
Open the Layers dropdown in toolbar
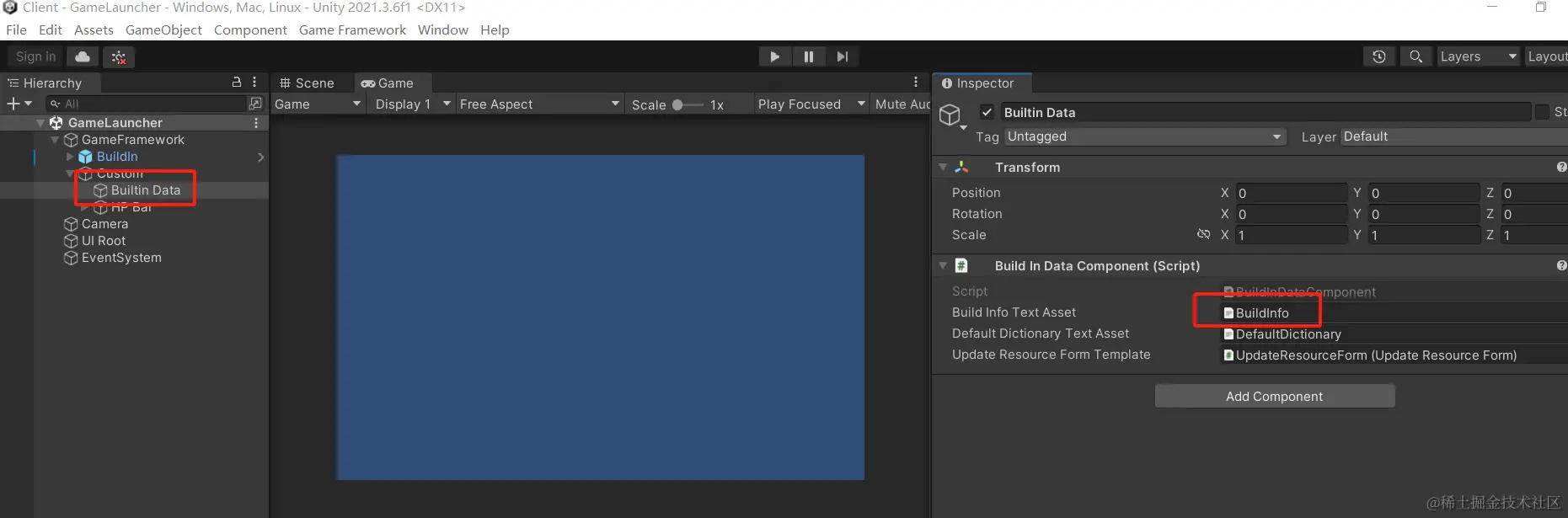point(1478,56)
